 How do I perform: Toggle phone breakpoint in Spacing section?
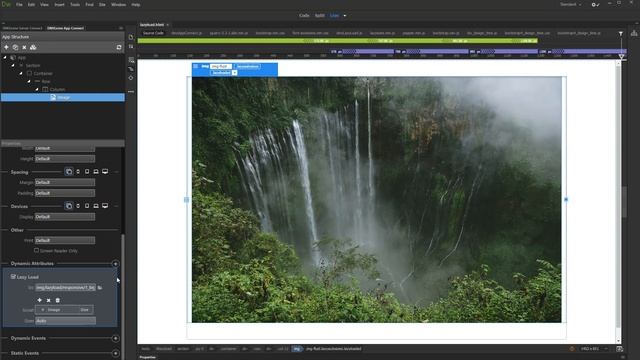click(x=78, y=172)
